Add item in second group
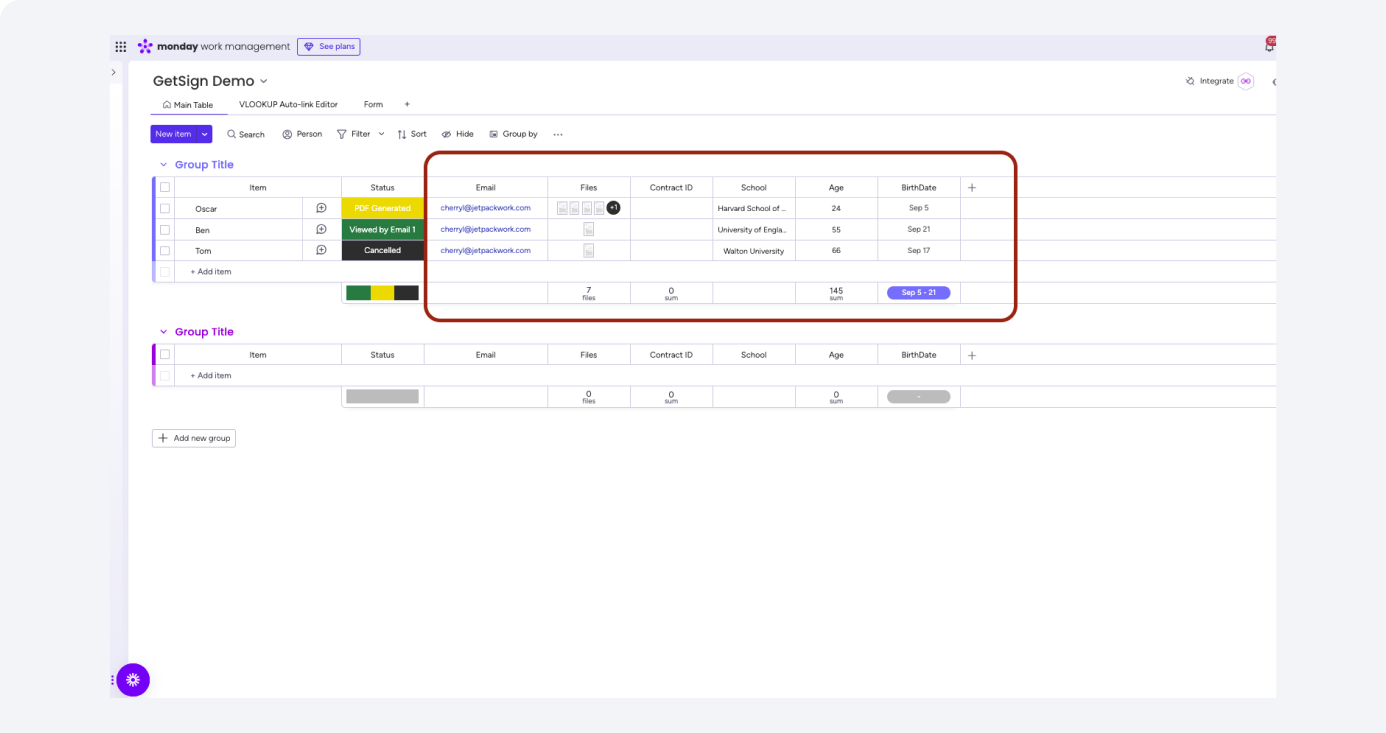The width and height of the screenshot is (1386, 733). click(x=211, y=375)
